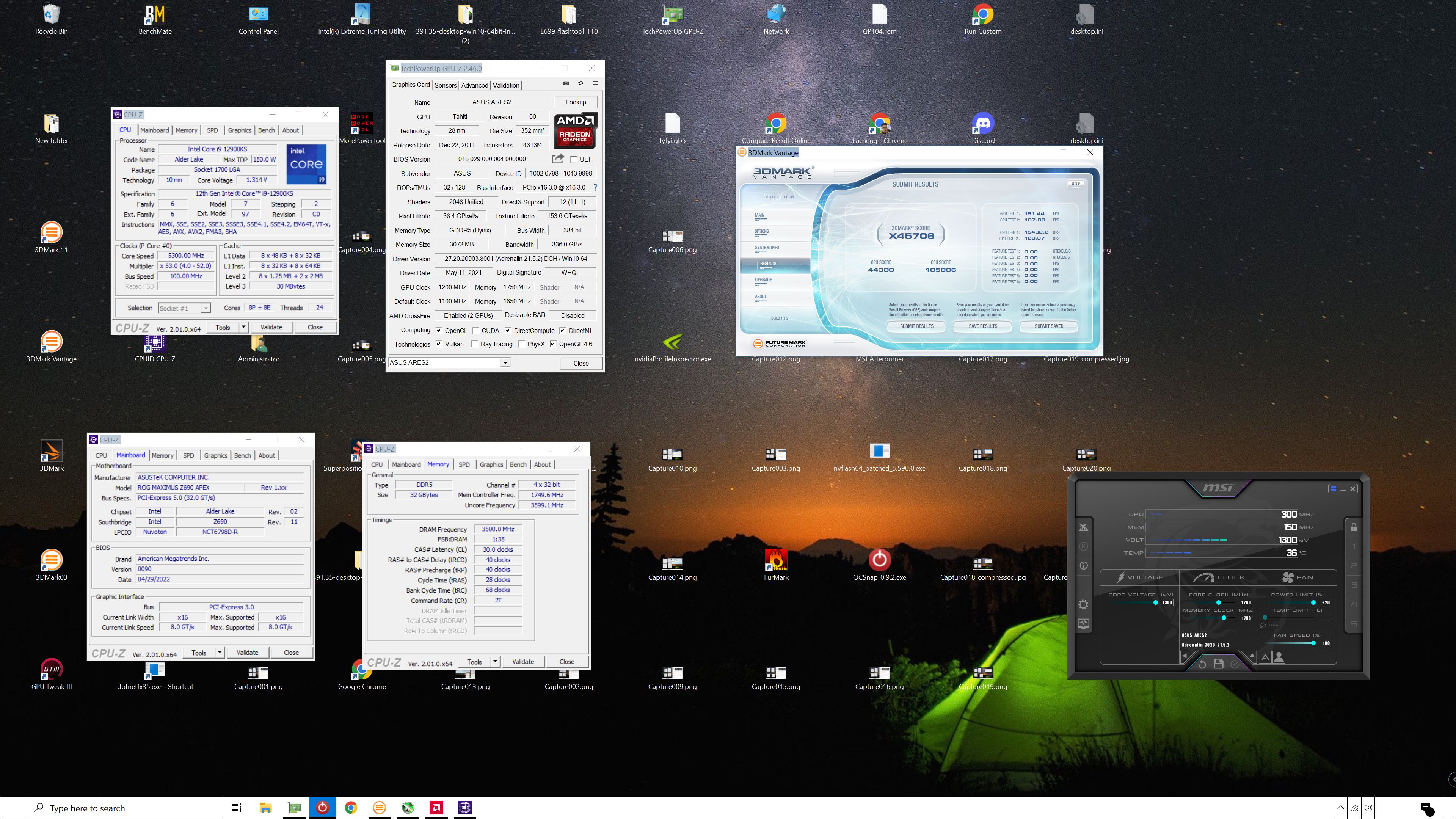Screen dimensions: 1456x819
Task: Click Validate in the Memory CPU-Z window
Action: pyautogui.click(x=523, y=662)
